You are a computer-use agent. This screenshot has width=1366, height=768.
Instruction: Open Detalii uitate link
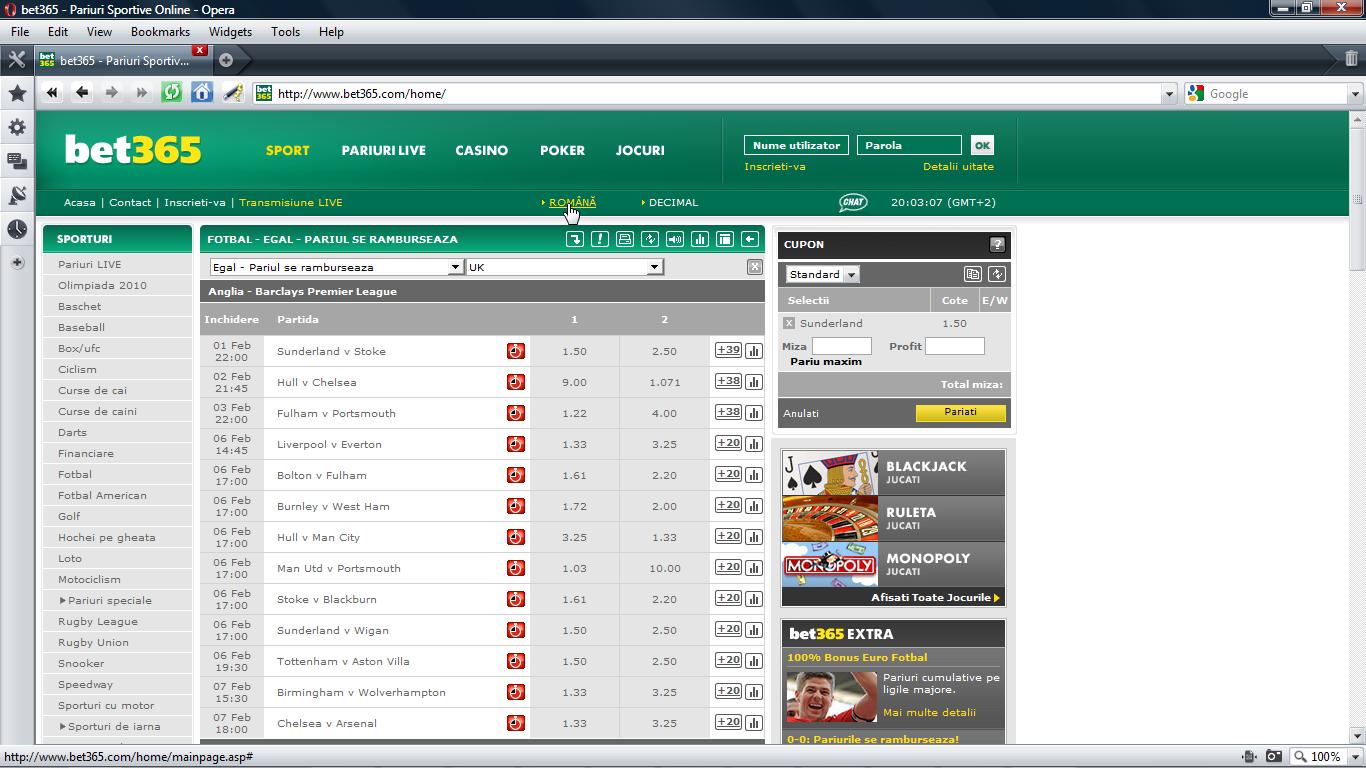958,167
